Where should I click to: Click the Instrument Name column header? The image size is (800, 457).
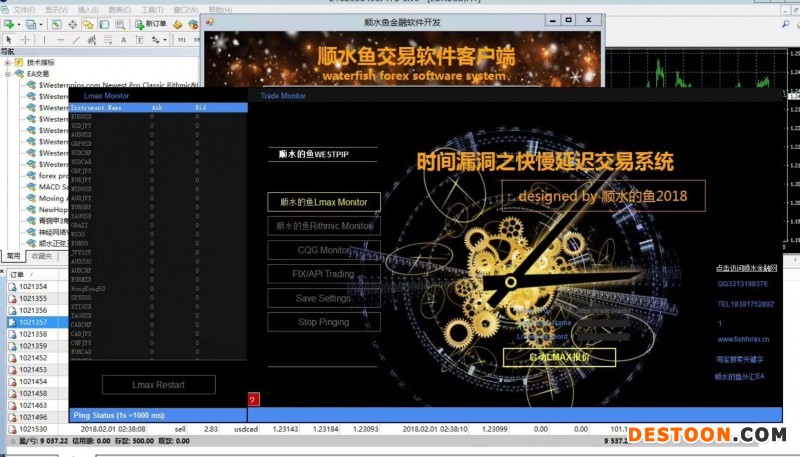[96, 108]
